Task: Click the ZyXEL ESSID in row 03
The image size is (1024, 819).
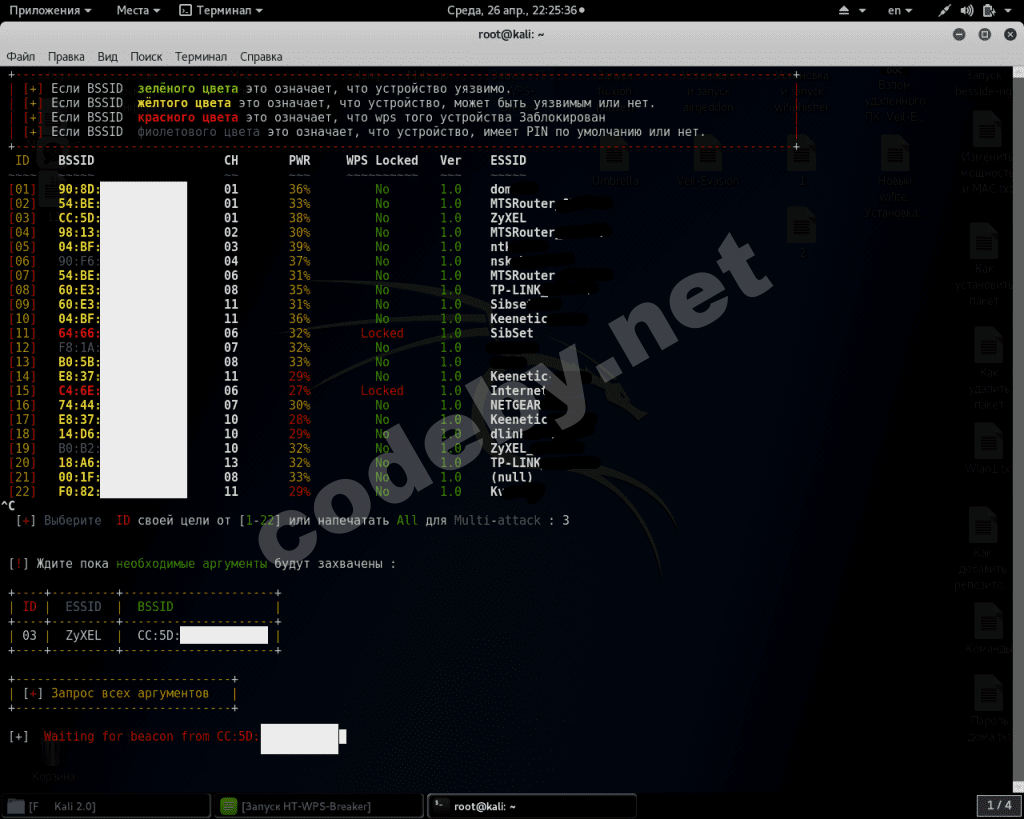Action: click(x=508, y=218)
